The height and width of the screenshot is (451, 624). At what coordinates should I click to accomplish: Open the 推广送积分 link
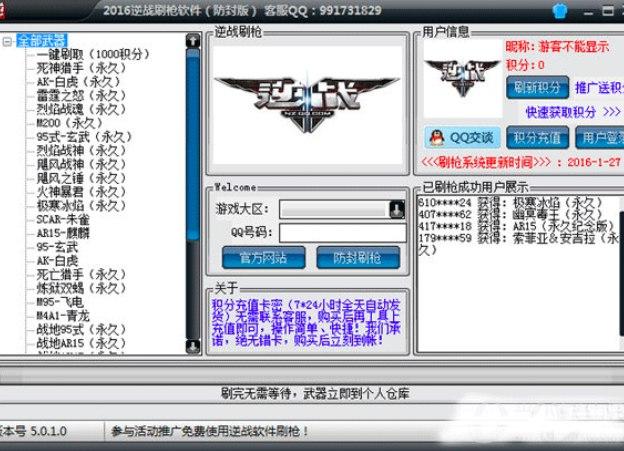(599, 88)
